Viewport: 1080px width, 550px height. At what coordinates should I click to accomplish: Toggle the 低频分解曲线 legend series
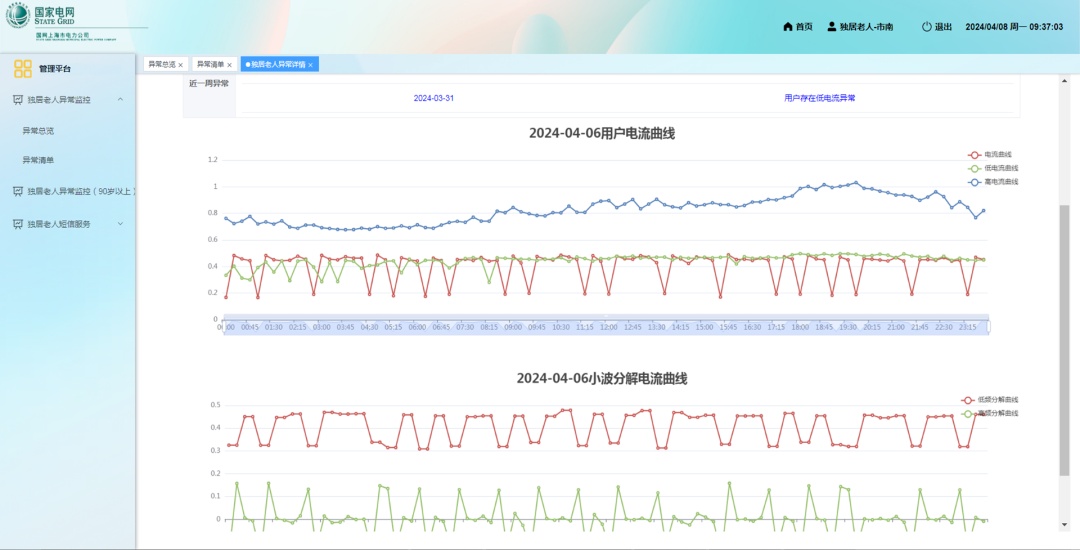[968, 400]
